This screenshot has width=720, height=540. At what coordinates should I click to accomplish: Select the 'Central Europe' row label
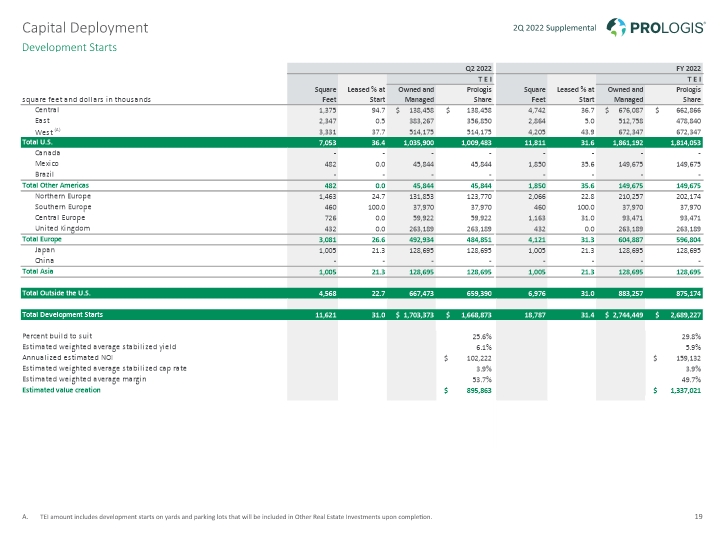click(x=60, y=218)
